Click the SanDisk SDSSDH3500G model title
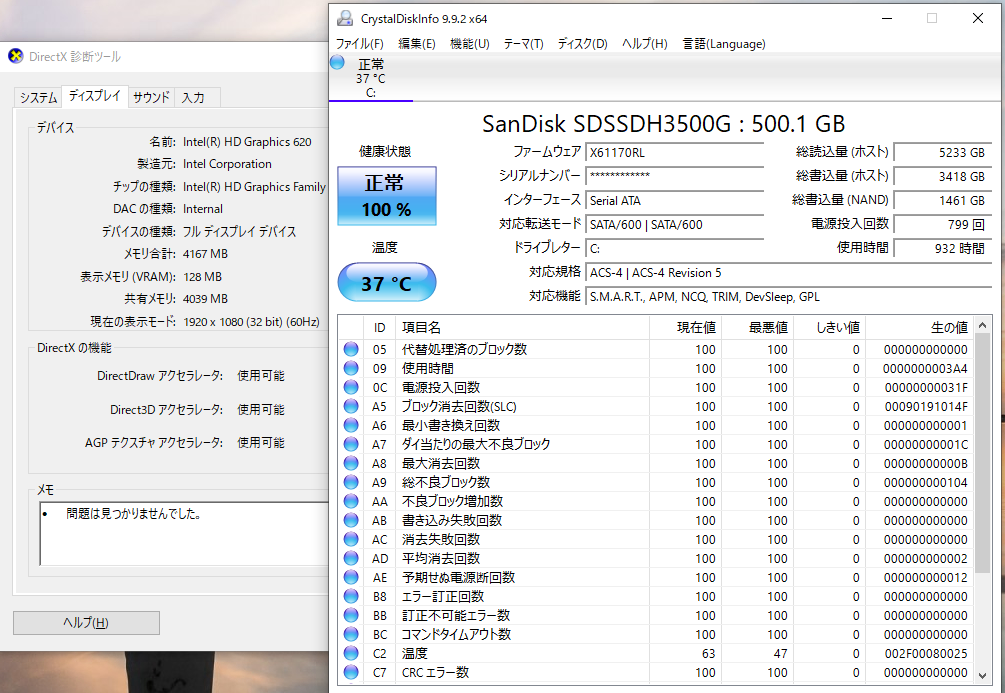 tap(663, 124)
